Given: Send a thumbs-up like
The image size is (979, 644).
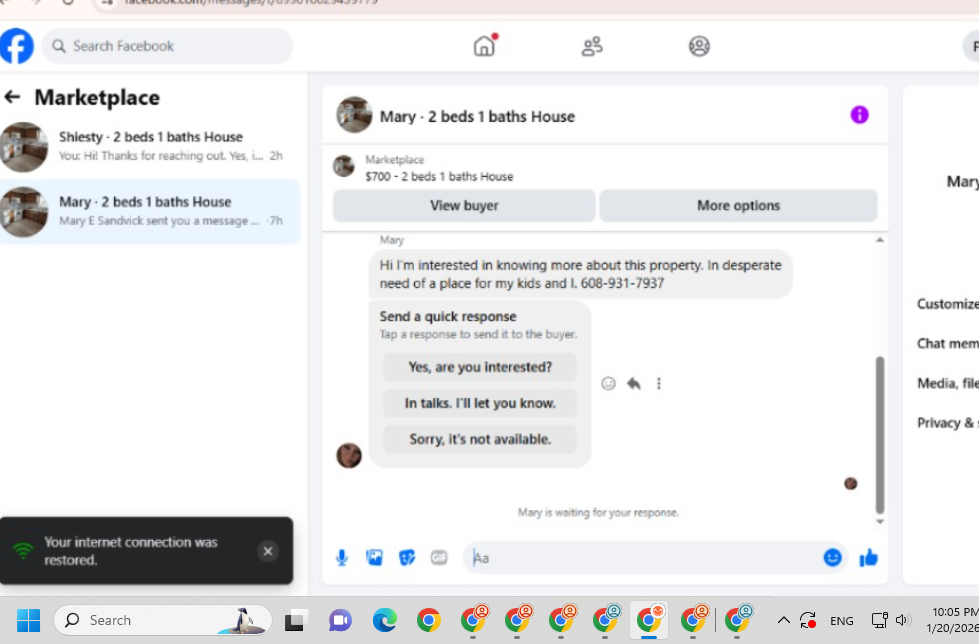Looking at the screenshot, I should click(x=868, y=557).
